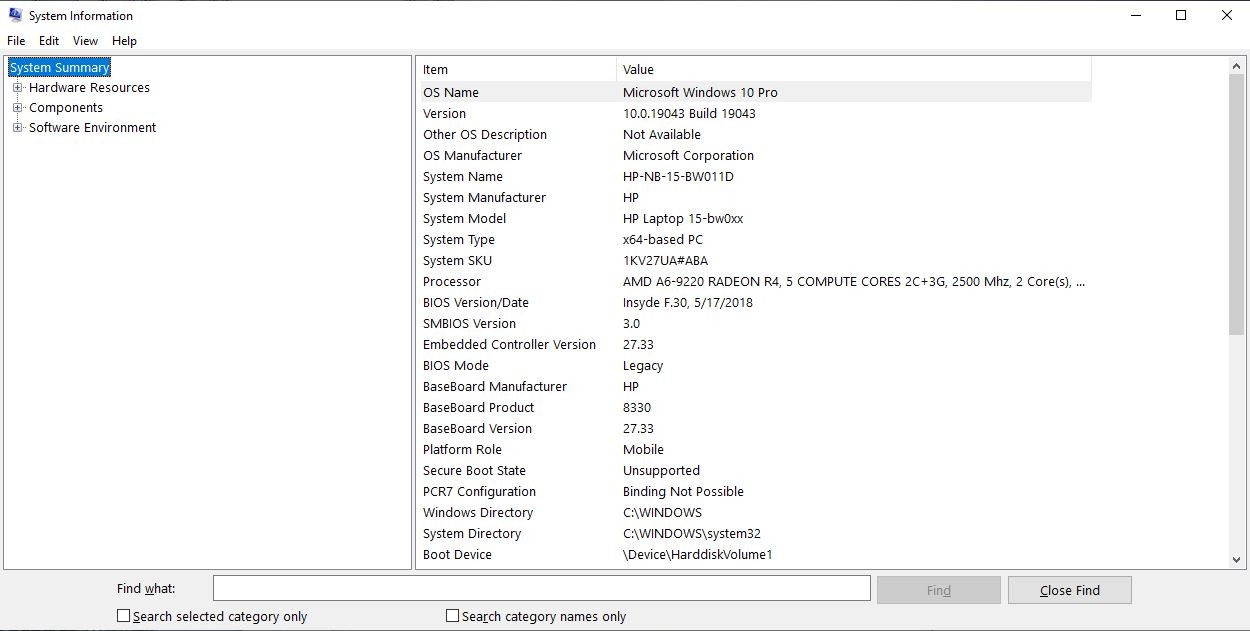Image resolution: width=1250 pixels, height=631 pixels.
Task: Click the scrollbar down arrow
Action: click(1236, 560)
